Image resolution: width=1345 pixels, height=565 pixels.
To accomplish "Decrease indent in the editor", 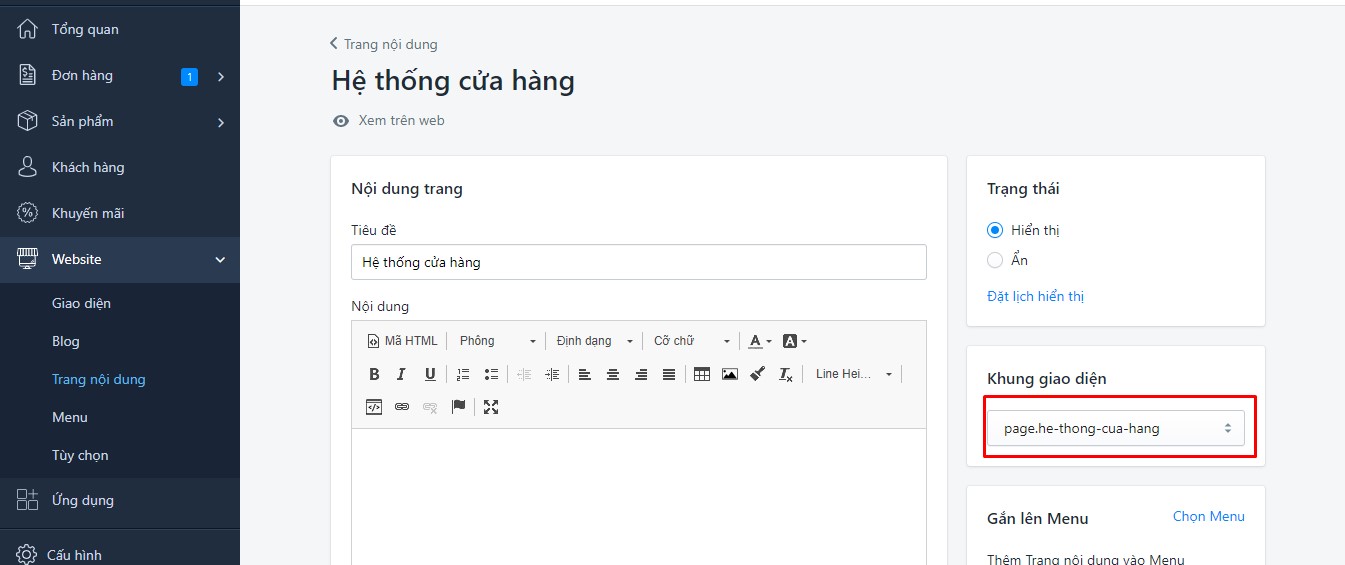I will (x=524, y=374).
